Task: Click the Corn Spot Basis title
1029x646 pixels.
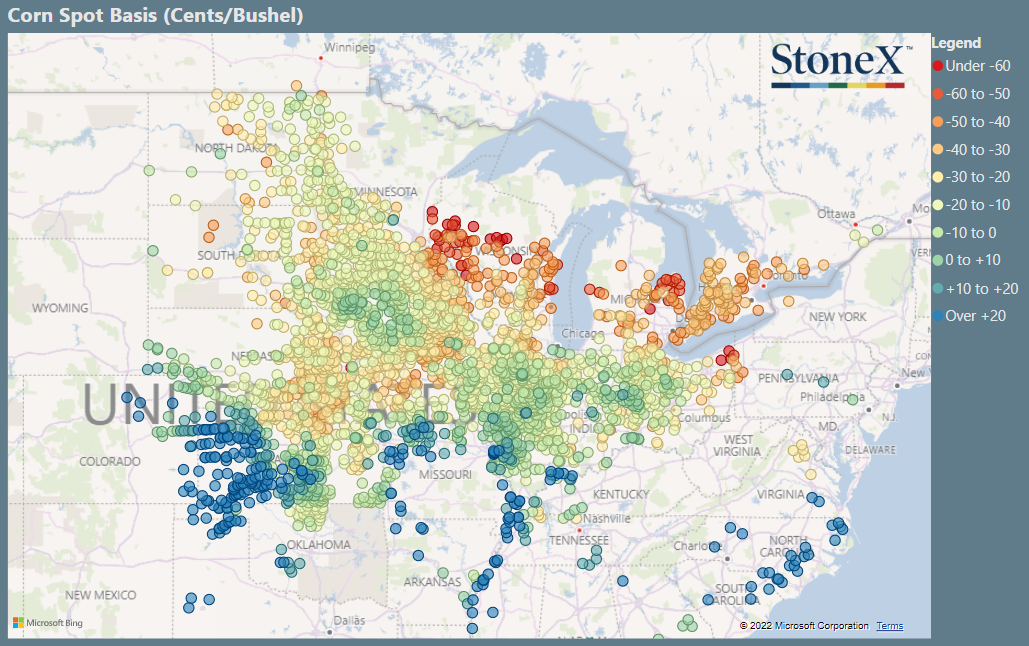Action: coord(156,15)
